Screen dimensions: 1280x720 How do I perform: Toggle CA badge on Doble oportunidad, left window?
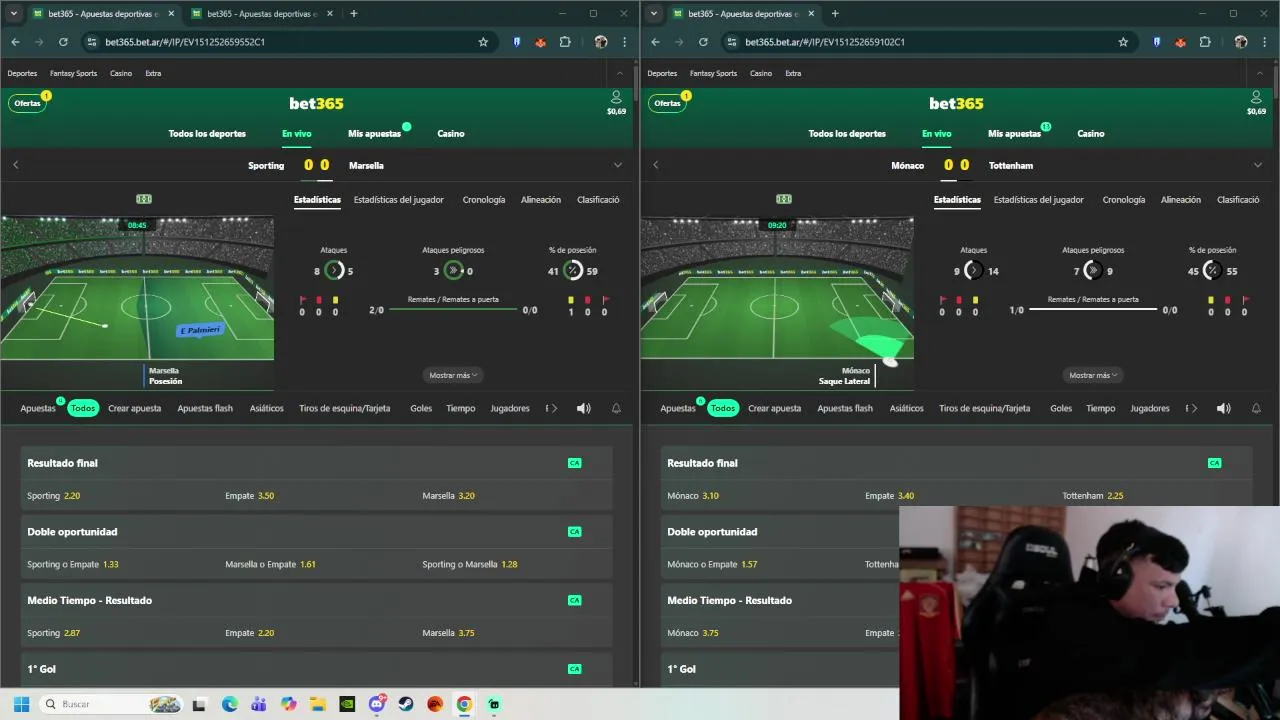click(574, 531)
